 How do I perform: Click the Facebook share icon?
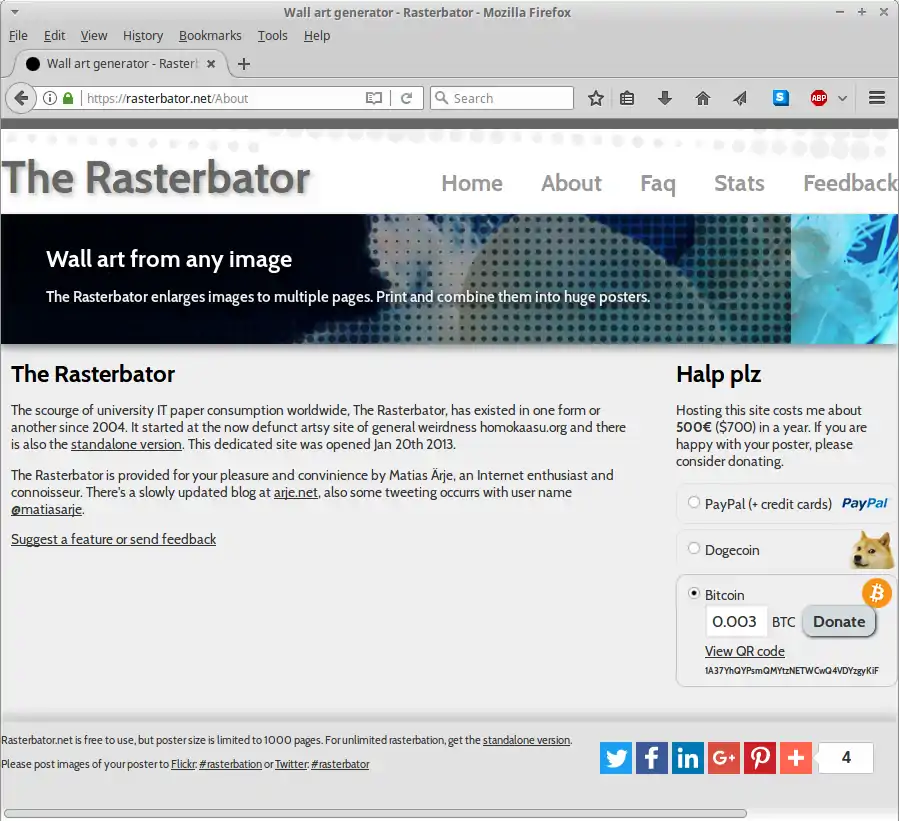pyautogui.click(x=652, y=758)
